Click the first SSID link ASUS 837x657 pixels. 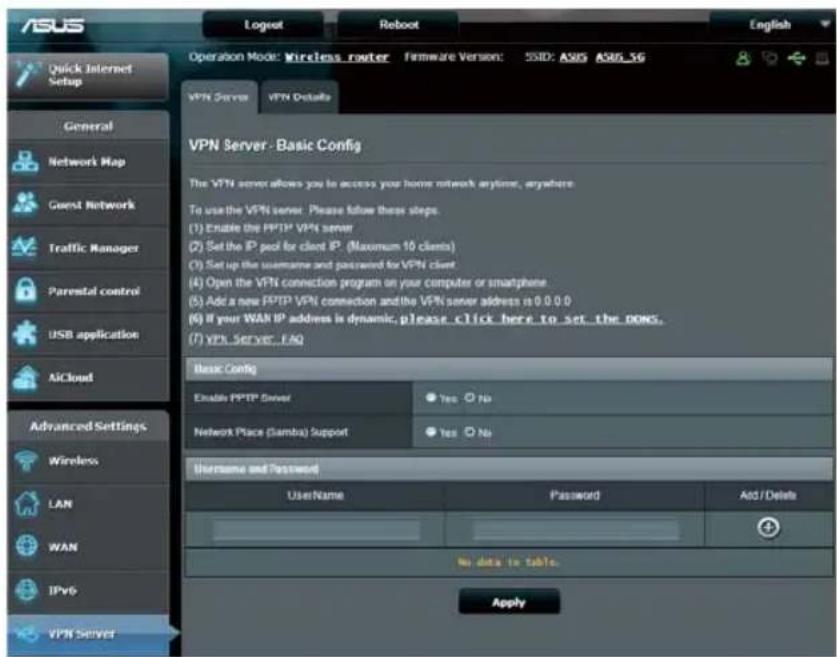pyautogui.click(x=573, y=57)
